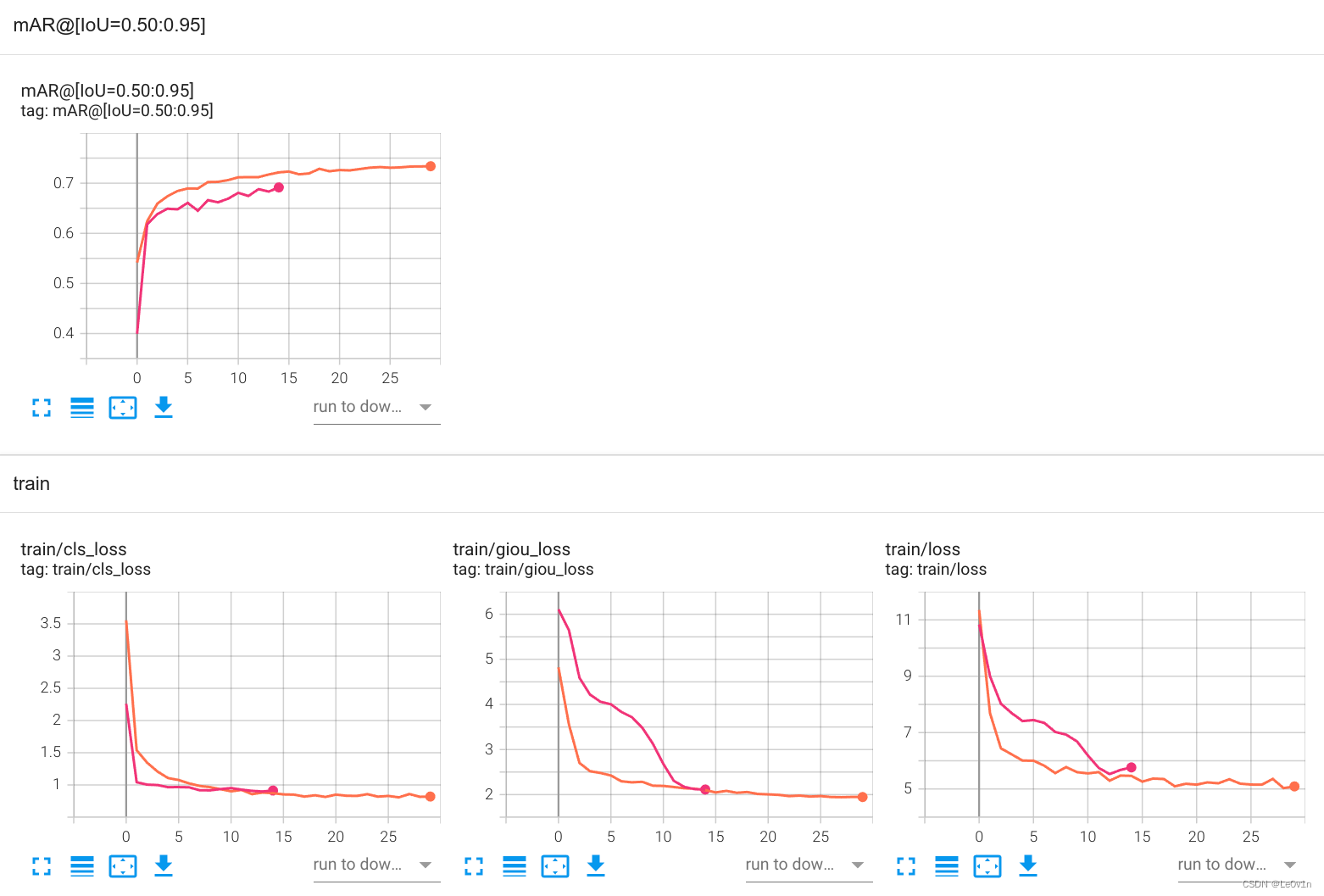Open run to download dropdown under train/cls_loss
This screenshot has height=896, width=1324.
point(376,865)
